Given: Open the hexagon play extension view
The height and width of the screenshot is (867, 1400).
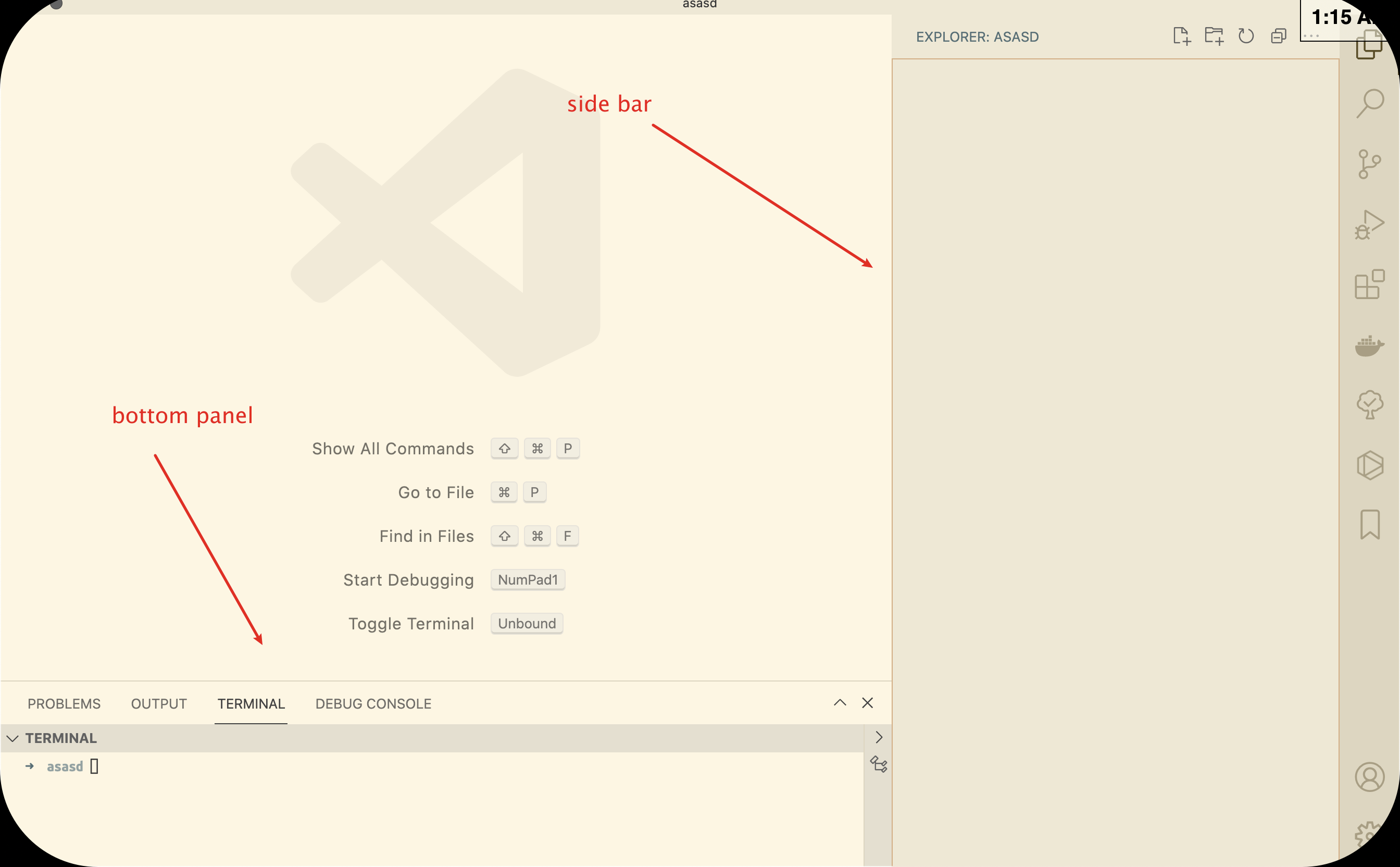Looking at the screenshot, I should click(1370, 465).
